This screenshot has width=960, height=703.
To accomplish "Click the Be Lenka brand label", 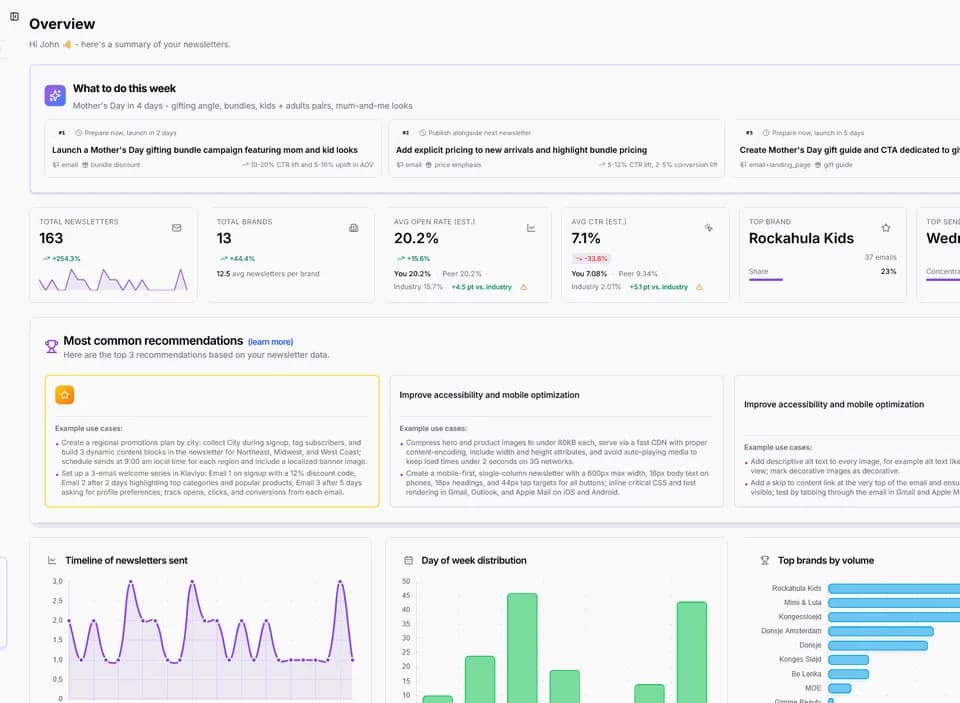I will click(806, 674).
